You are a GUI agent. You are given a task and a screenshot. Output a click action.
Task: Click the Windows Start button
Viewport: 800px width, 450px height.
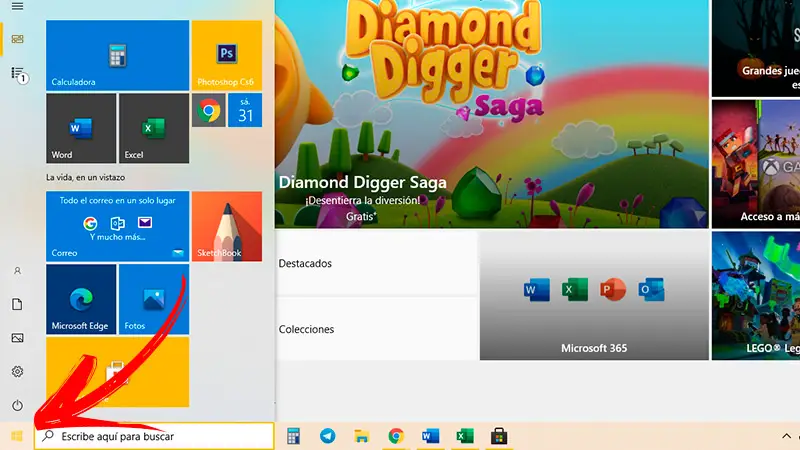tap(17, 436)
